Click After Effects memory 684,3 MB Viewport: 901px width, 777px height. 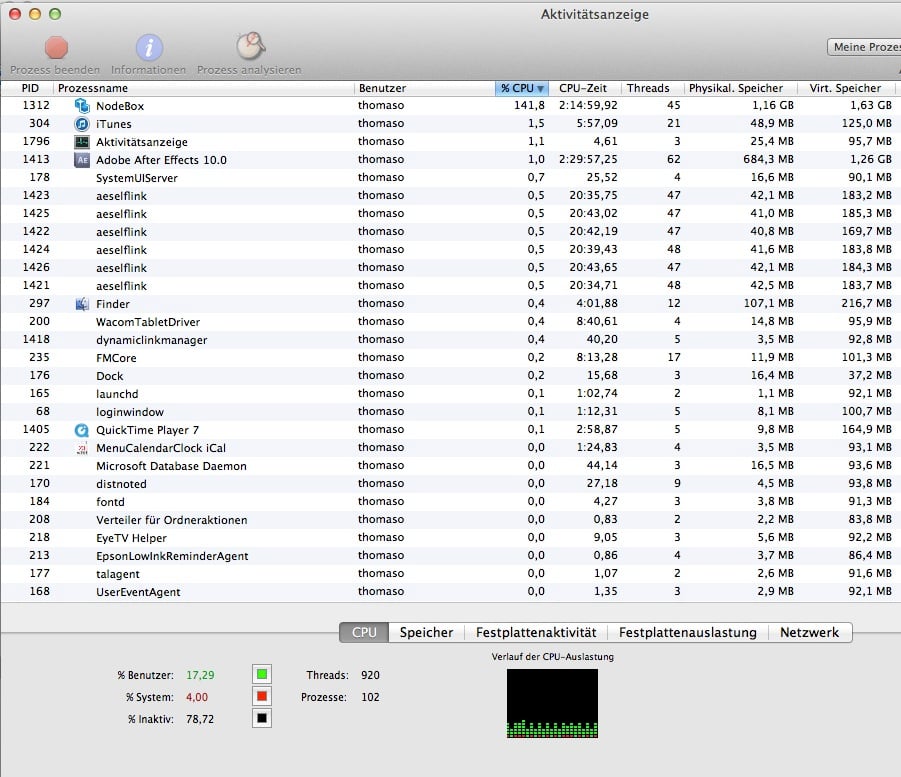(768, 159)
